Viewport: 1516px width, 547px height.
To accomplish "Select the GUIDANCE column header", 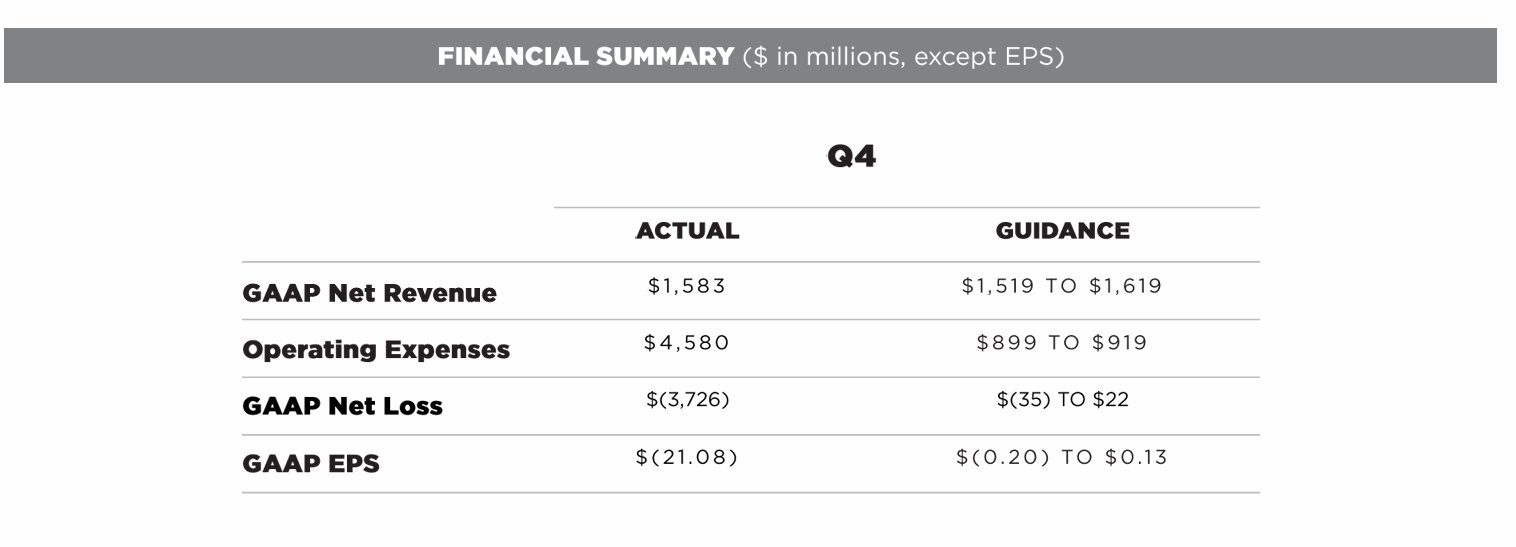I will pyautogui.click(x=1062, y=232).
